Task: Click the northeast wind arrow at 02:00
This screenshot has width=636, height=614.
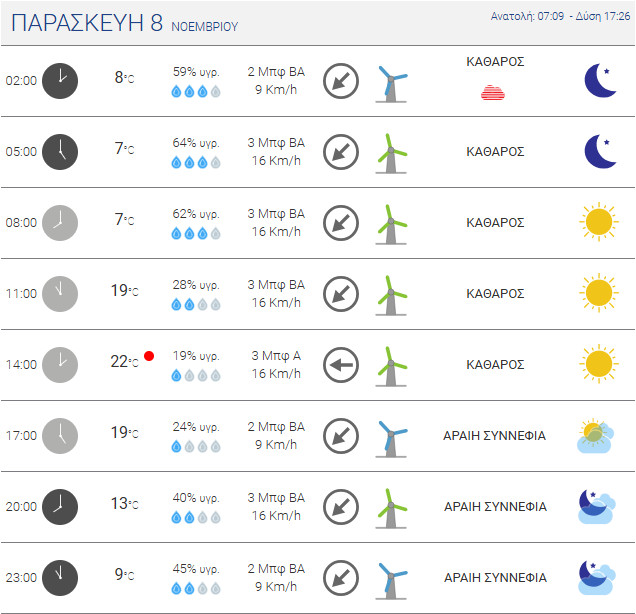Action: pos(341,81)
